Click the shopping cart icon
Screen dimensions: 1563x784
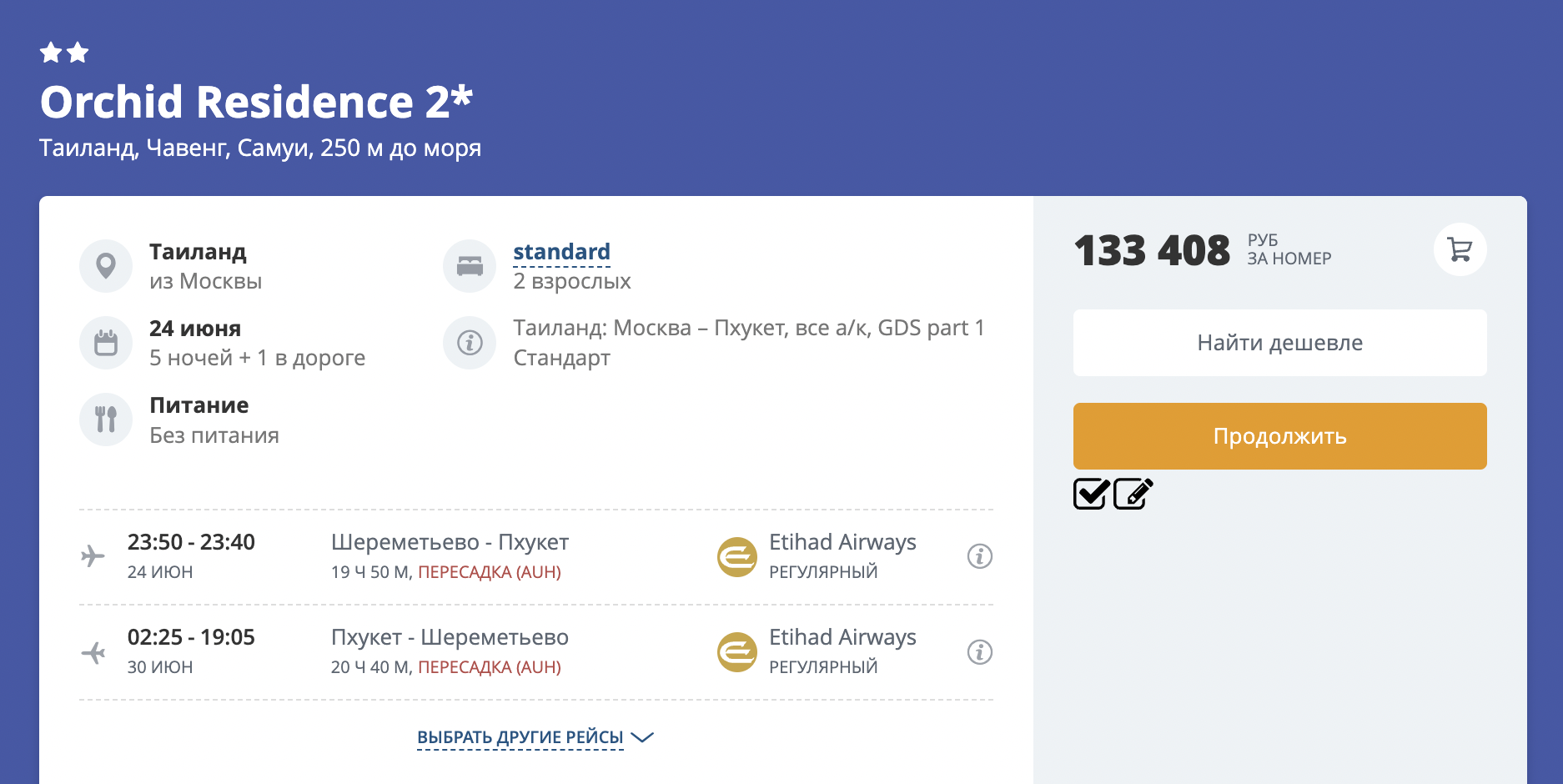(1460, 249)
